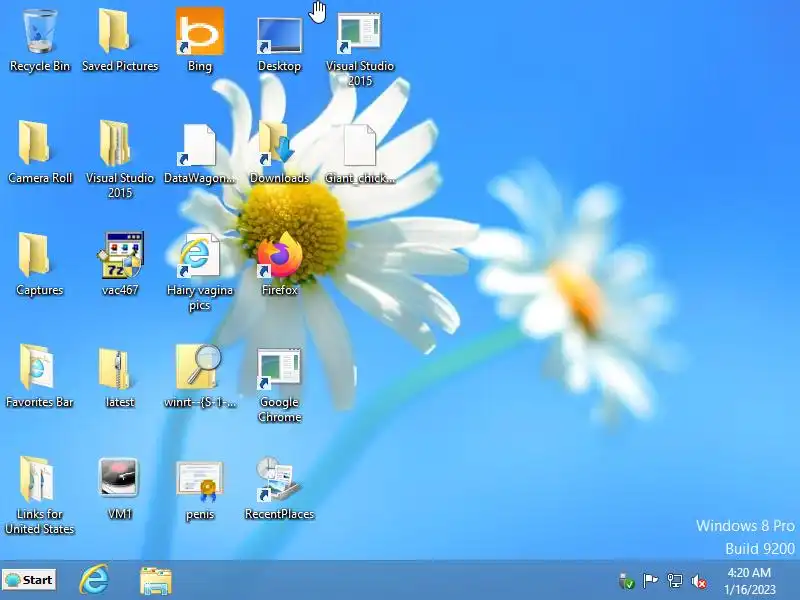Open Internet Explorer from the taskbar
The image size is (800, 600).
94,580
